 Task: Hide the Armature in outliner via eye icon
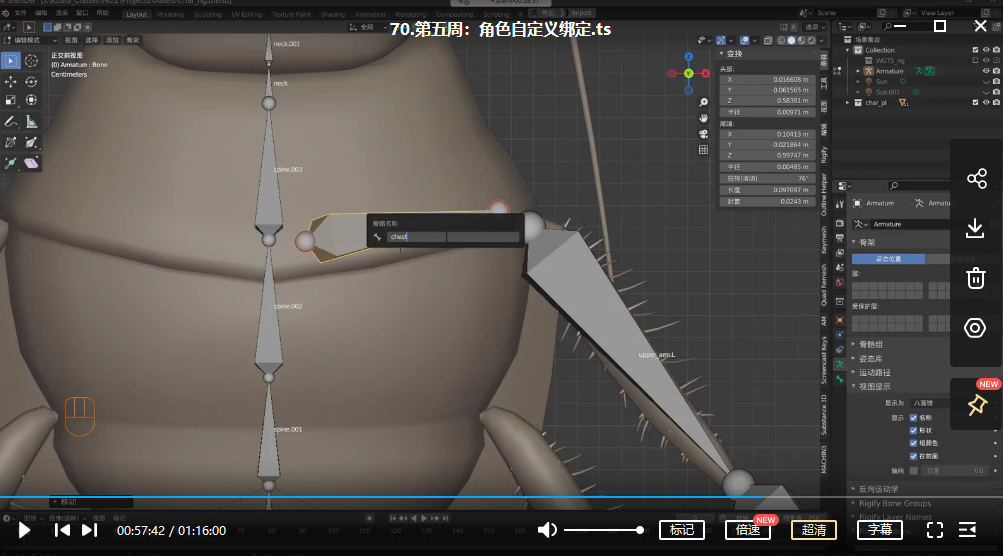pos(986,71)
